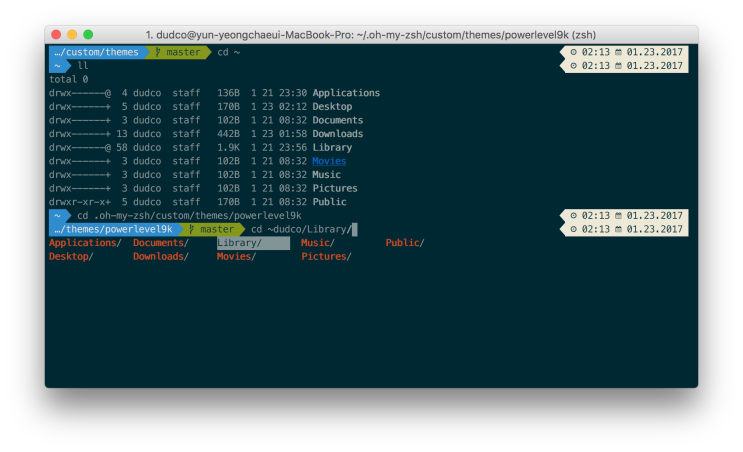Choose 'Downloads/' completion suggestion
The height and width of the screenshot is (452, 743).
point(161,256)
